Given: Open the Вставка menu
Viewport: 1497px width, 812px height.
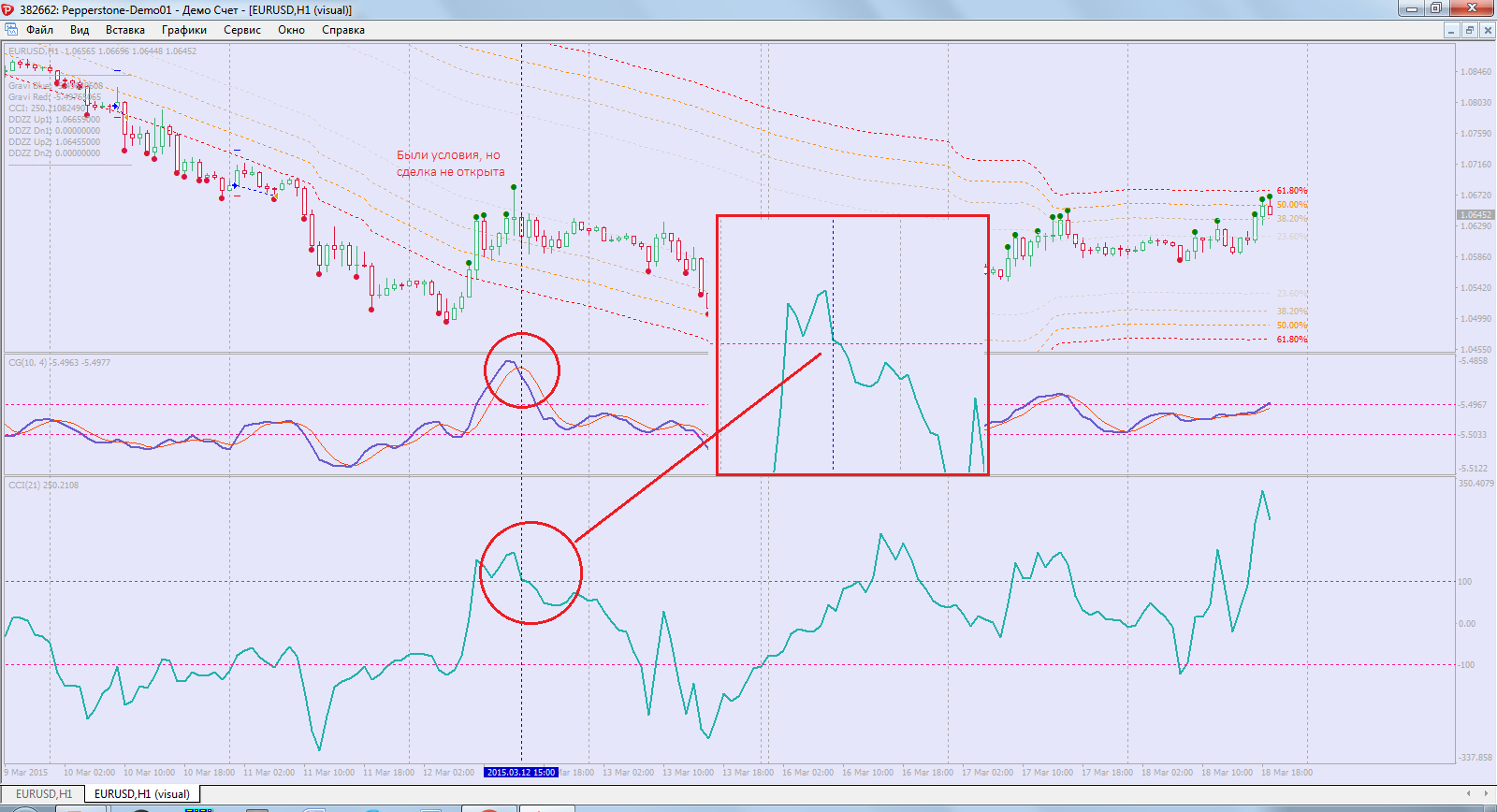Looking at the screenshot, I should [124, 30].
